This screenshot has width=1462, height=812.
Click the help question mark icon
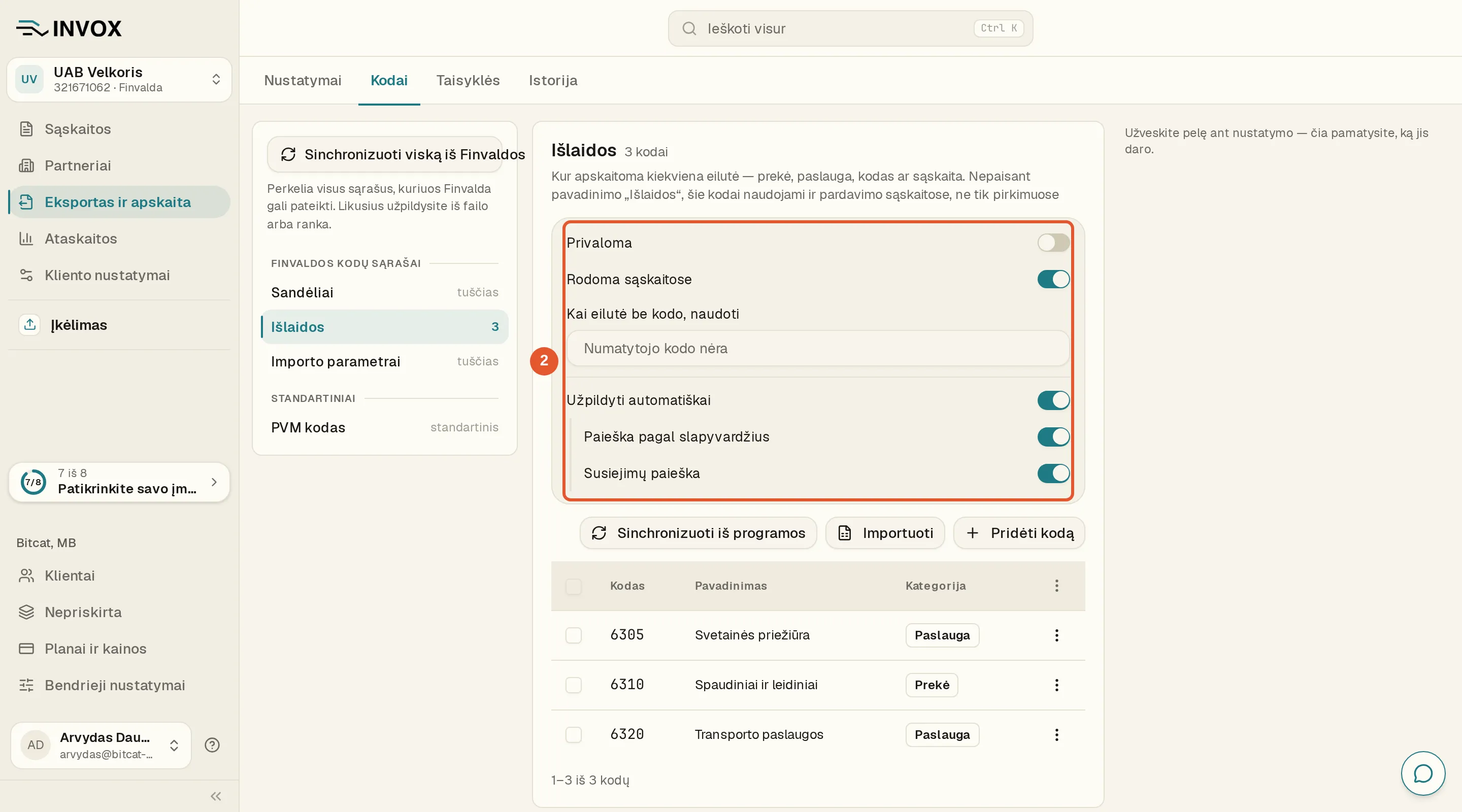212,745
